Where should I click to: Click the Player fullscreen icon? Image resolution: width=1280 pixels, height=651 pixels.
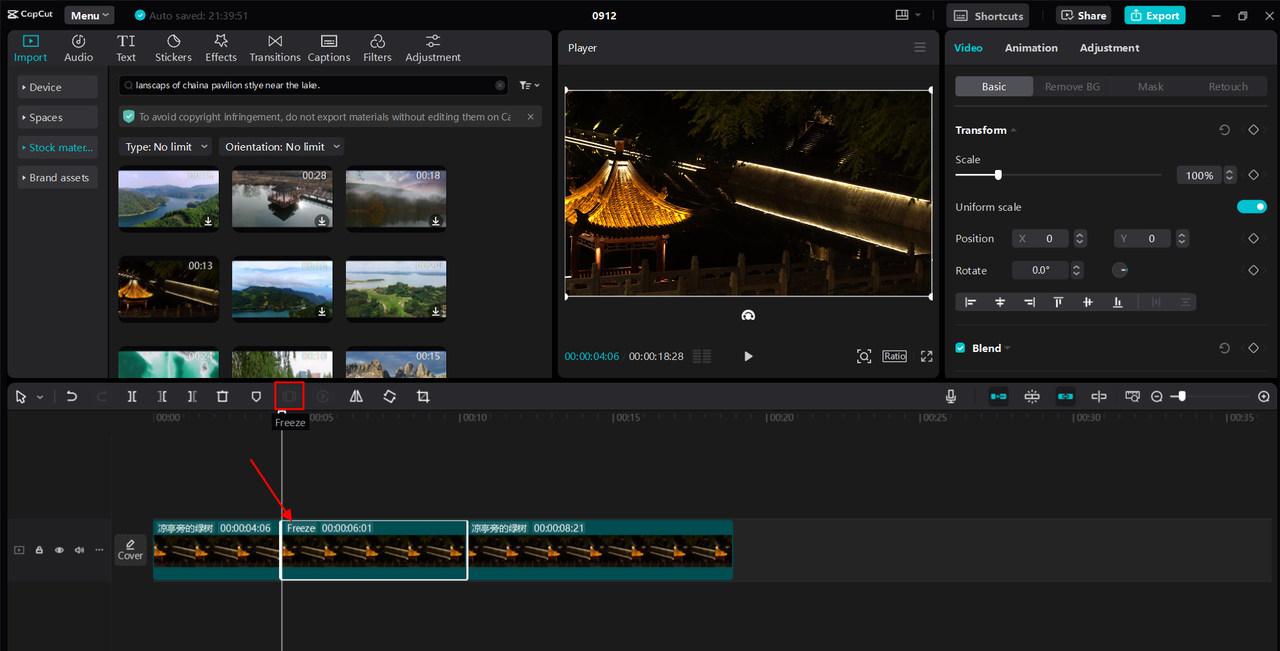(x=926, y=356)
